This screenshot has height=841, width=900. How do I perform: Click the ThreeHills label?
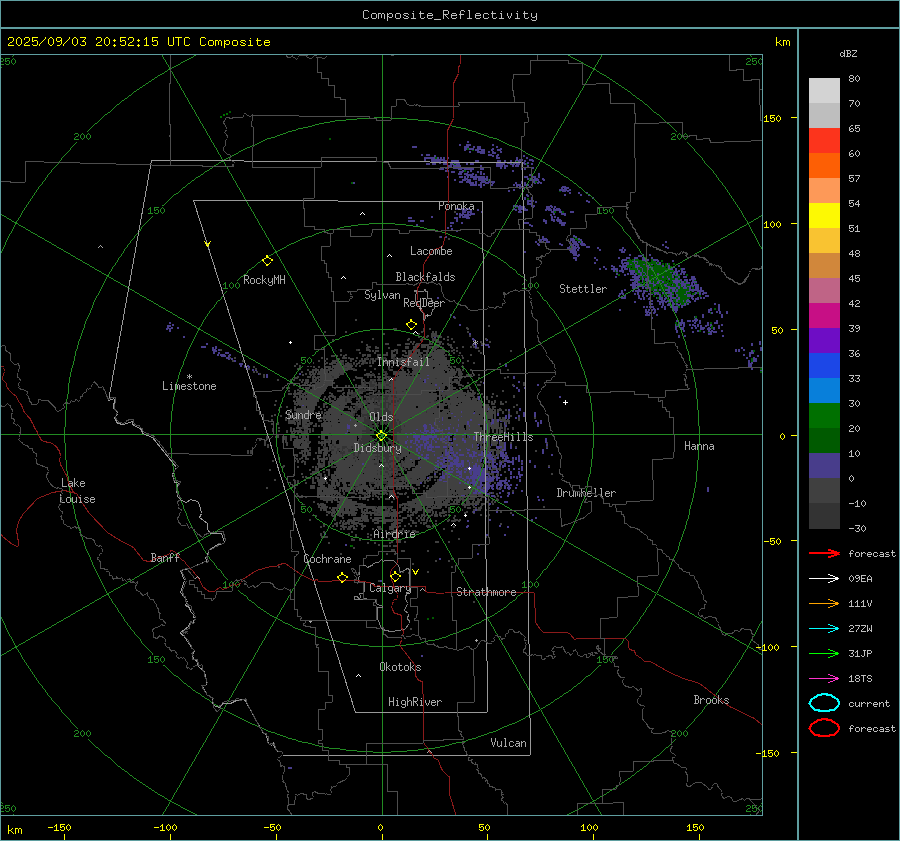[x=503, y=437]
